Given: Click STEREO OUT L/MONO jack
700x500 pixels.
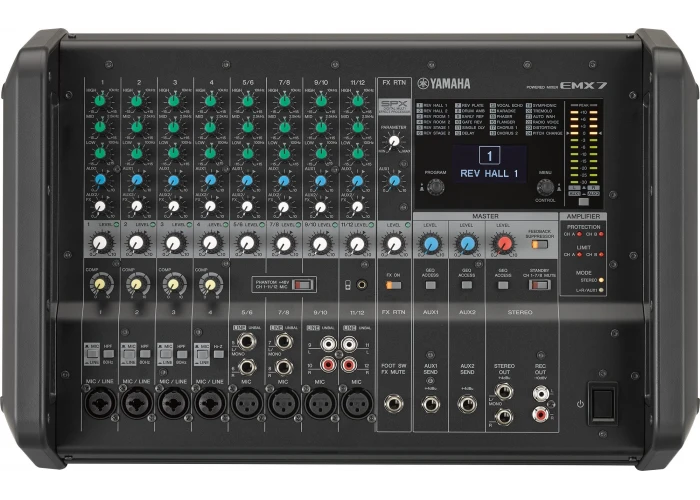Looking at the screenshot, I should [x=504, y=392].
